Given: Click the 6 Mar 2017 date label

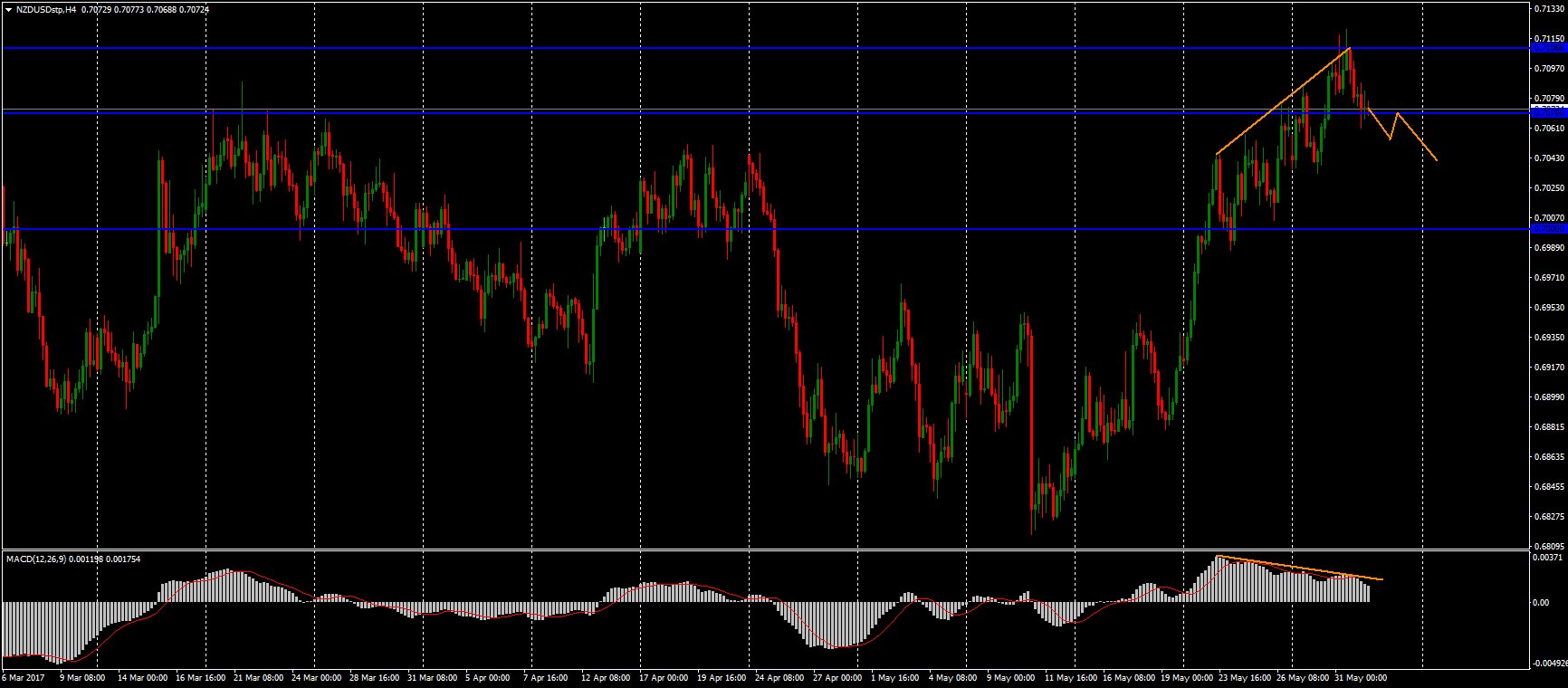Looking at the screenshot, I should point(23,677).
